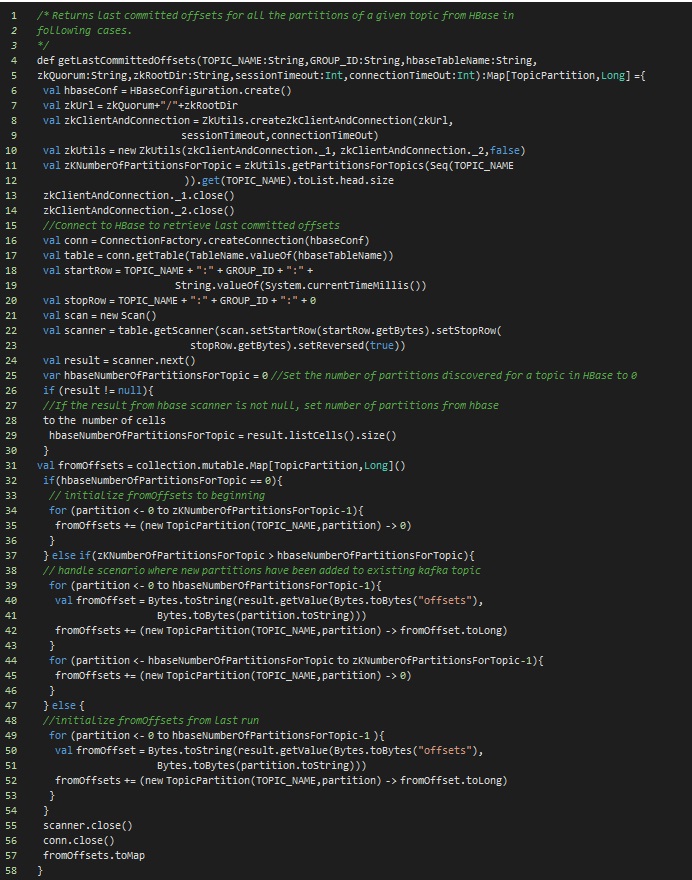Click 'ConnectionFactory.createConnection(hbaseConf)'
692x880 pixels.
235,240
